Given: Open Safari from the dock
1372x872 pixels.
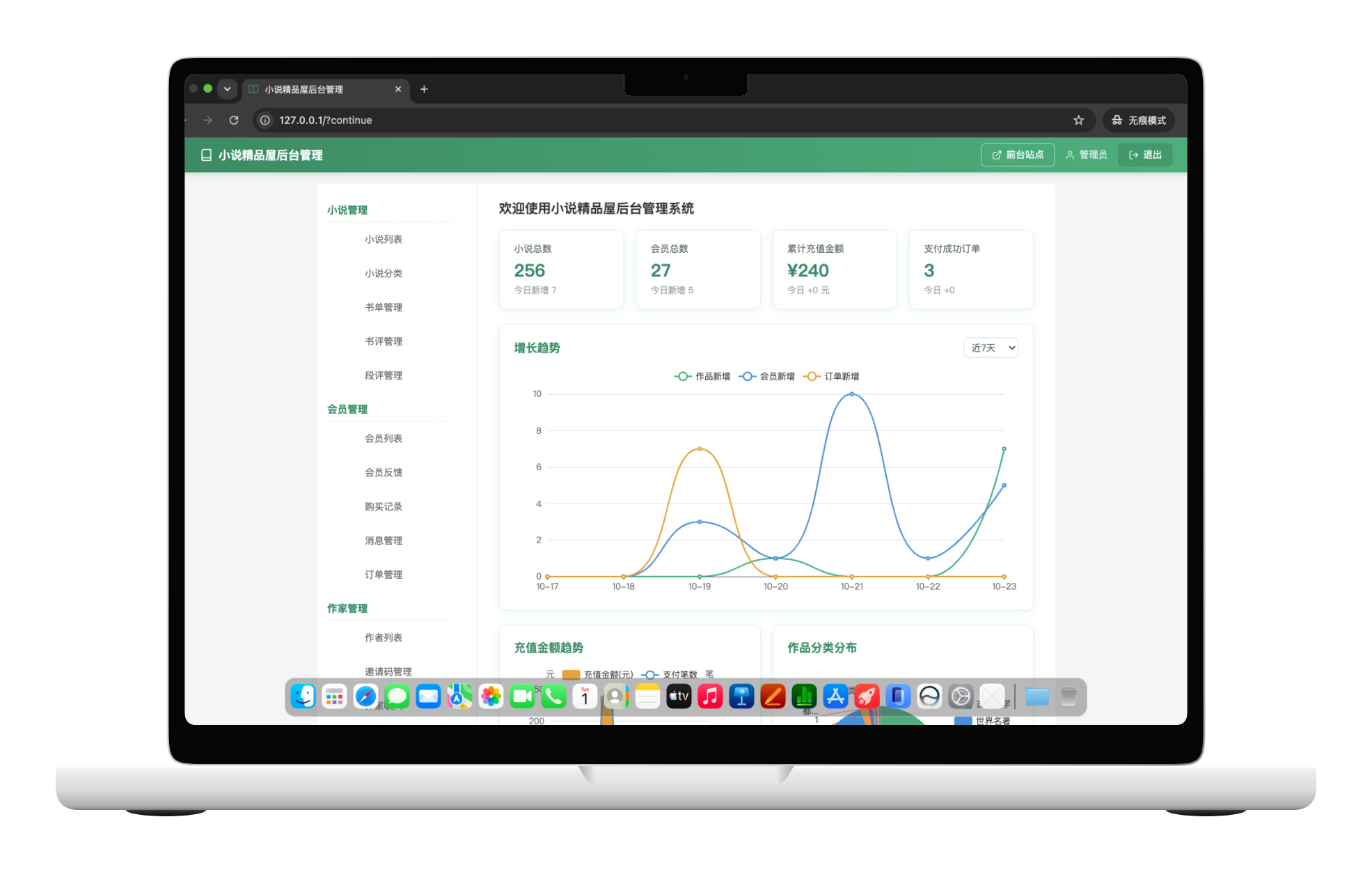Looking at the screenshot, I should pos(365,696).
